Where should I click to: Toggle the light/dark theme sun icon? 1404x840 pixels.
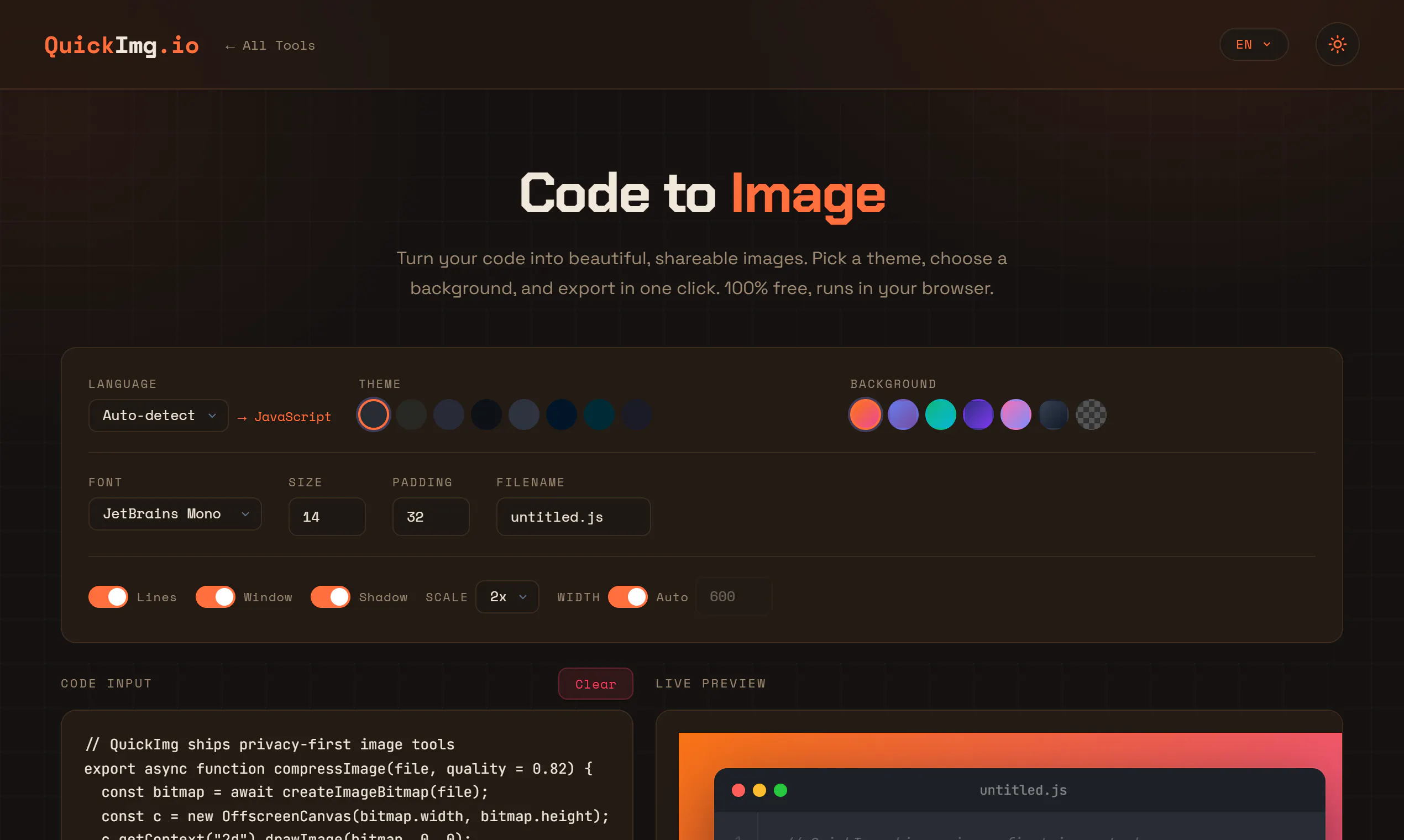pos(1337,44)
